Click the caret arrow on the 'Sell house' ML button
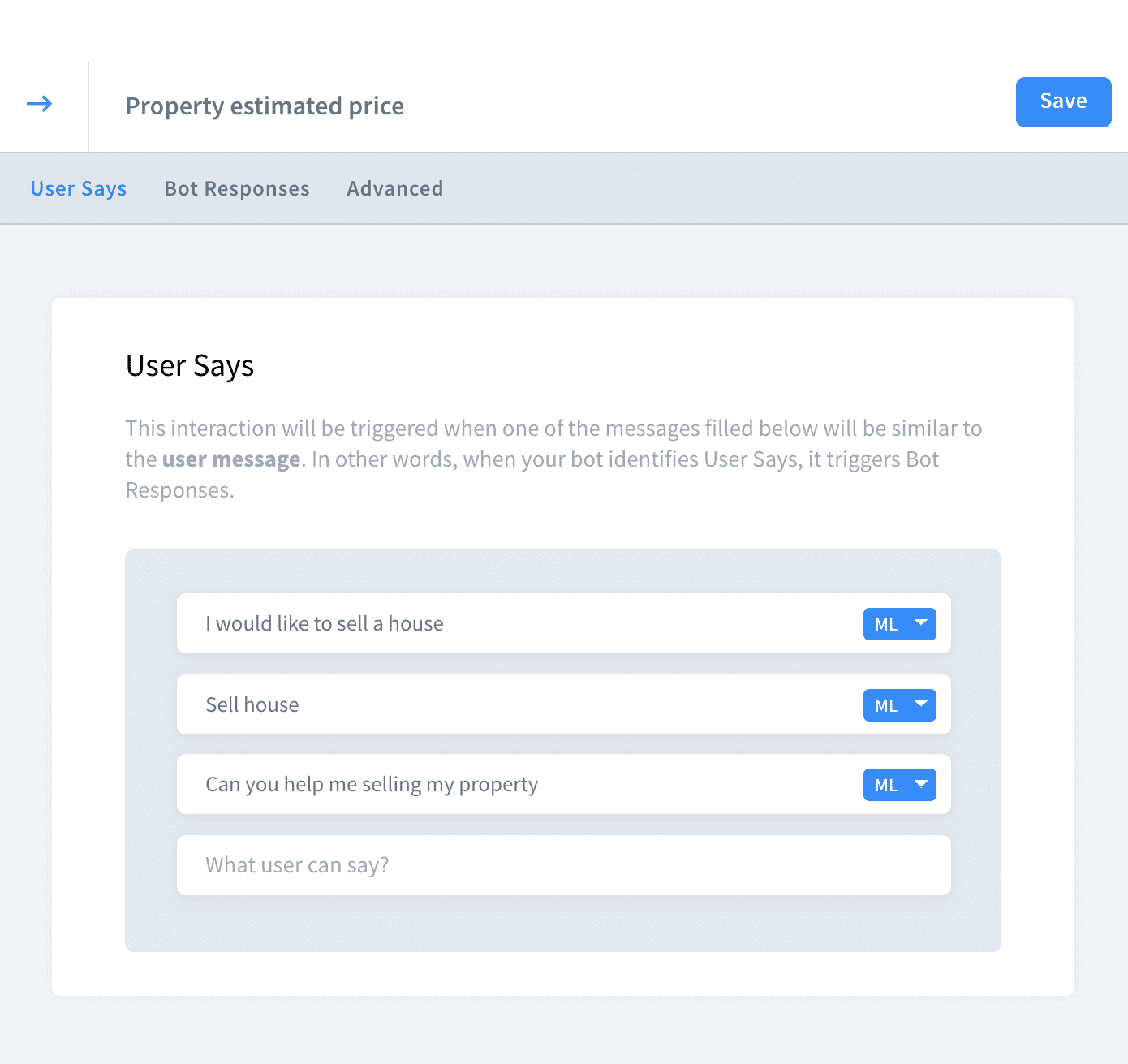 point(920,704)
